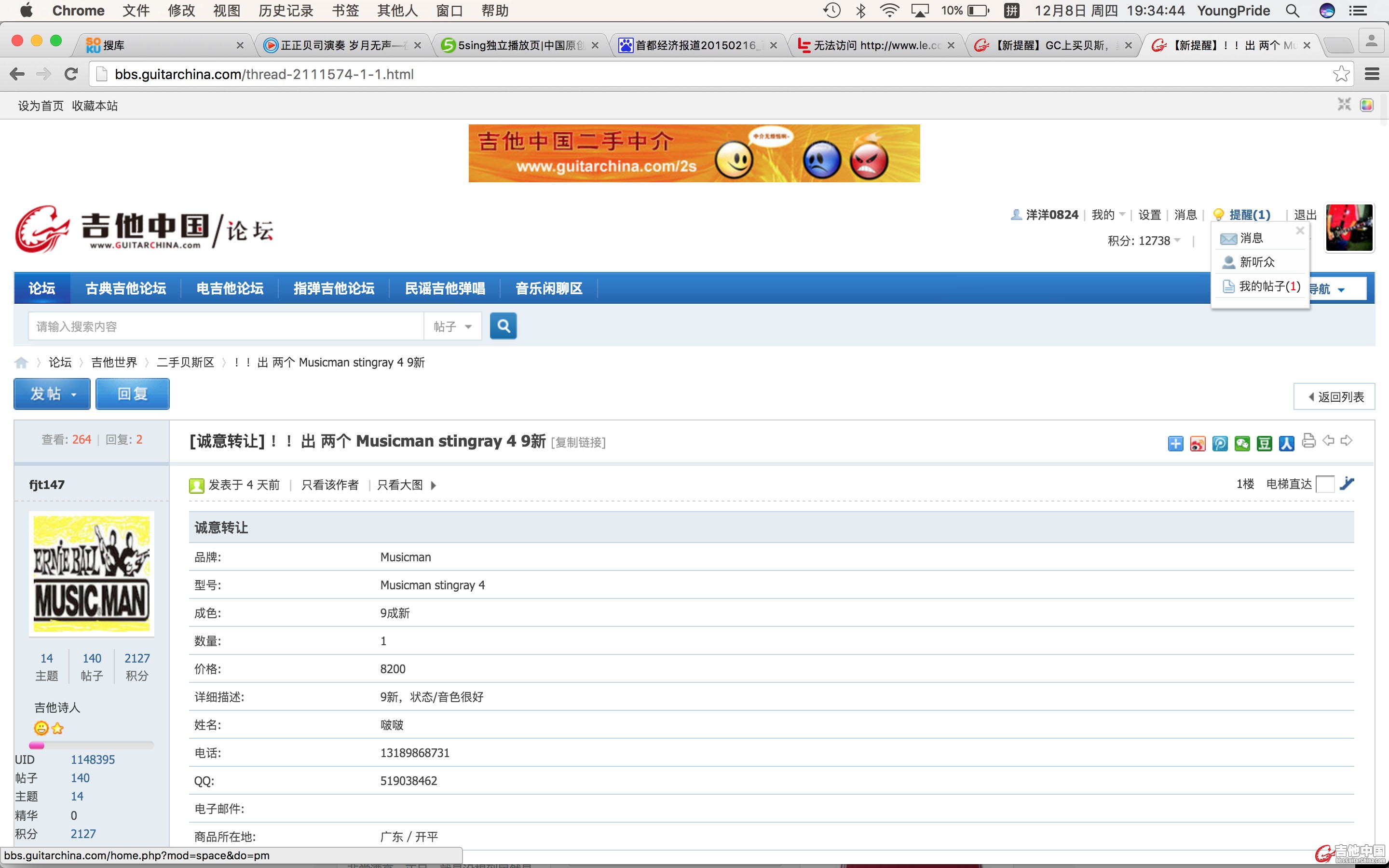Open macOS Spotlight search
1389x868 pixels.
click(x=1292, y=10)
